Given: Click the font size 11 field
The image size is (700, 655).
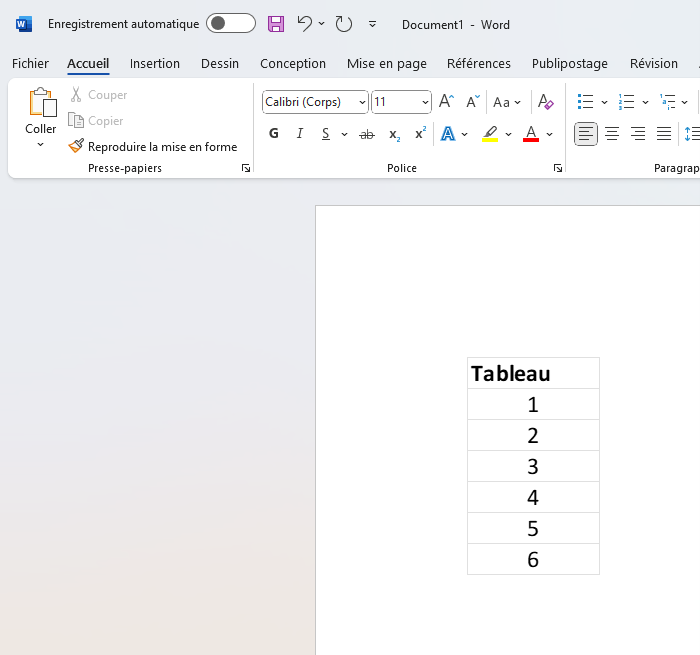Looking at the screenshot, I should (396, 102).
